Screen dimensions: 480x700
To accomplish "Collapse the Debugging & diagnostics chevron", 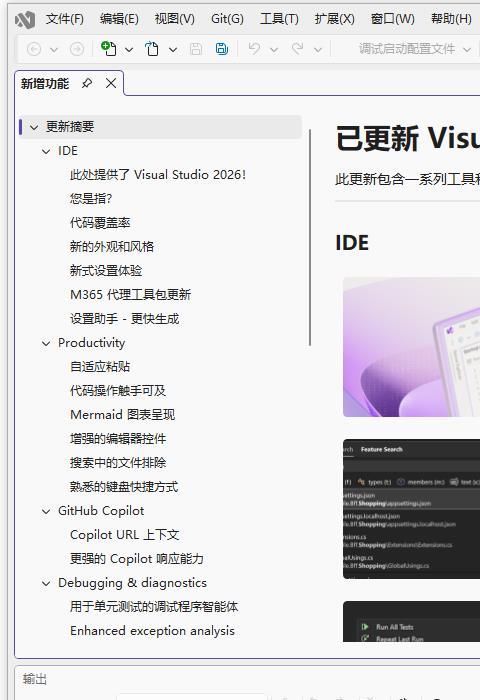I will (x=46, y=583).
